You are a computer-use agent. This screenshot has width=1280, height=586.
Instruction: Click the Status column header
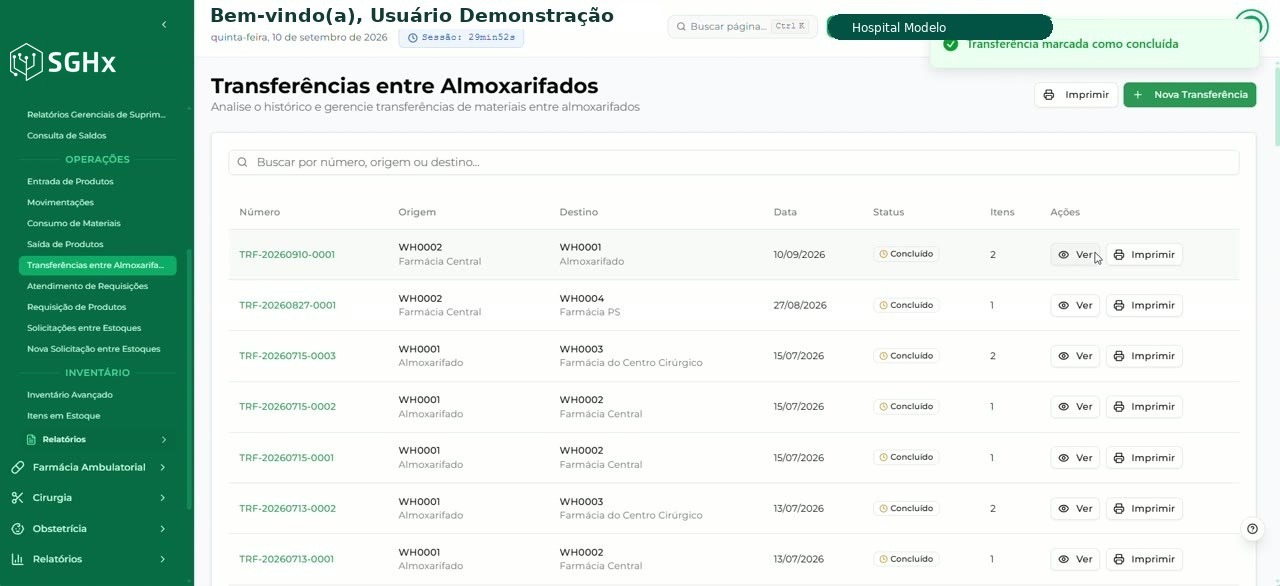click(x=888, y=212)
